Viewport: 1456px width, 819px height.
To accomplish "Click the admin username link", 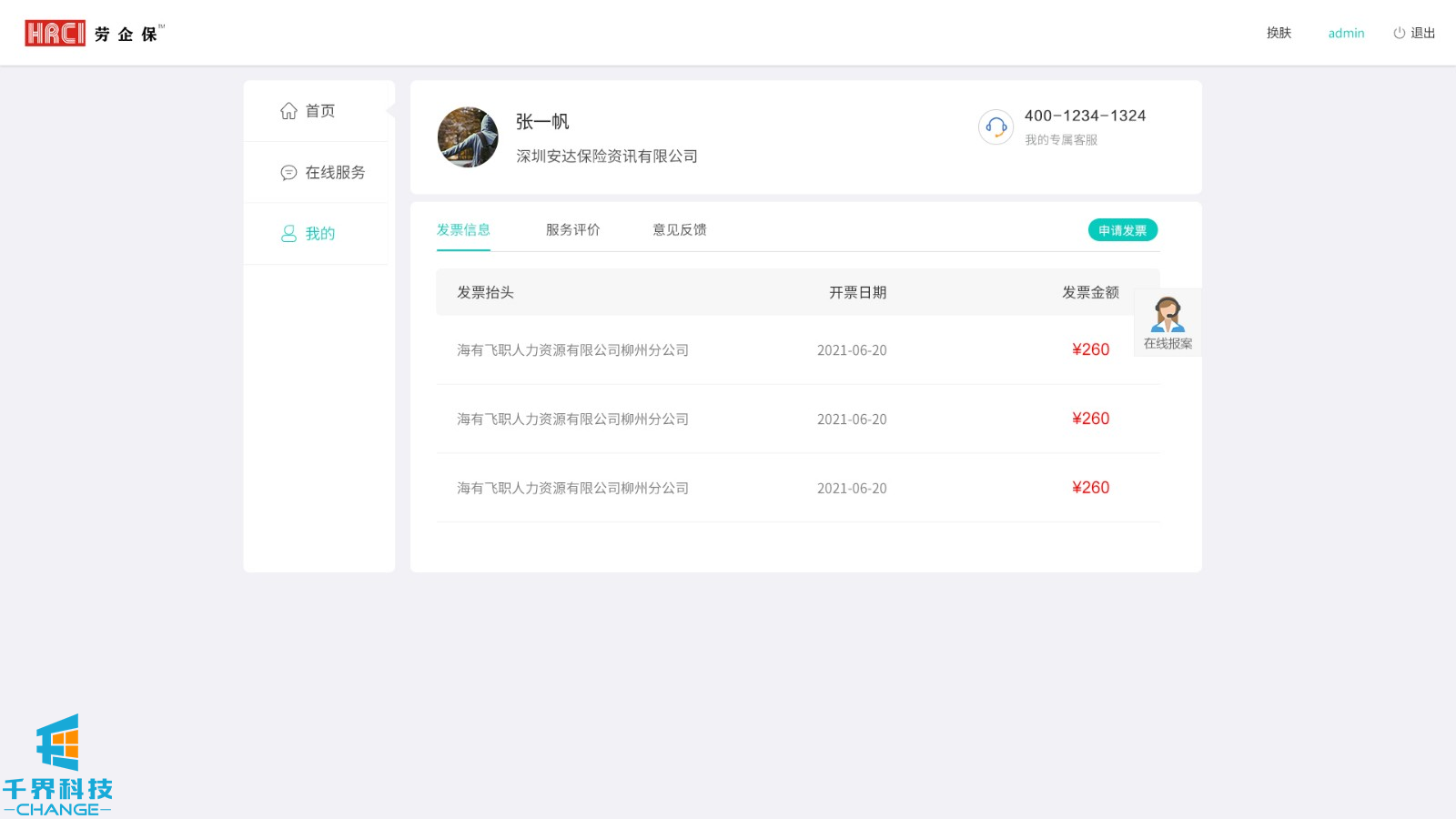I will click(x=1346, y=34).
